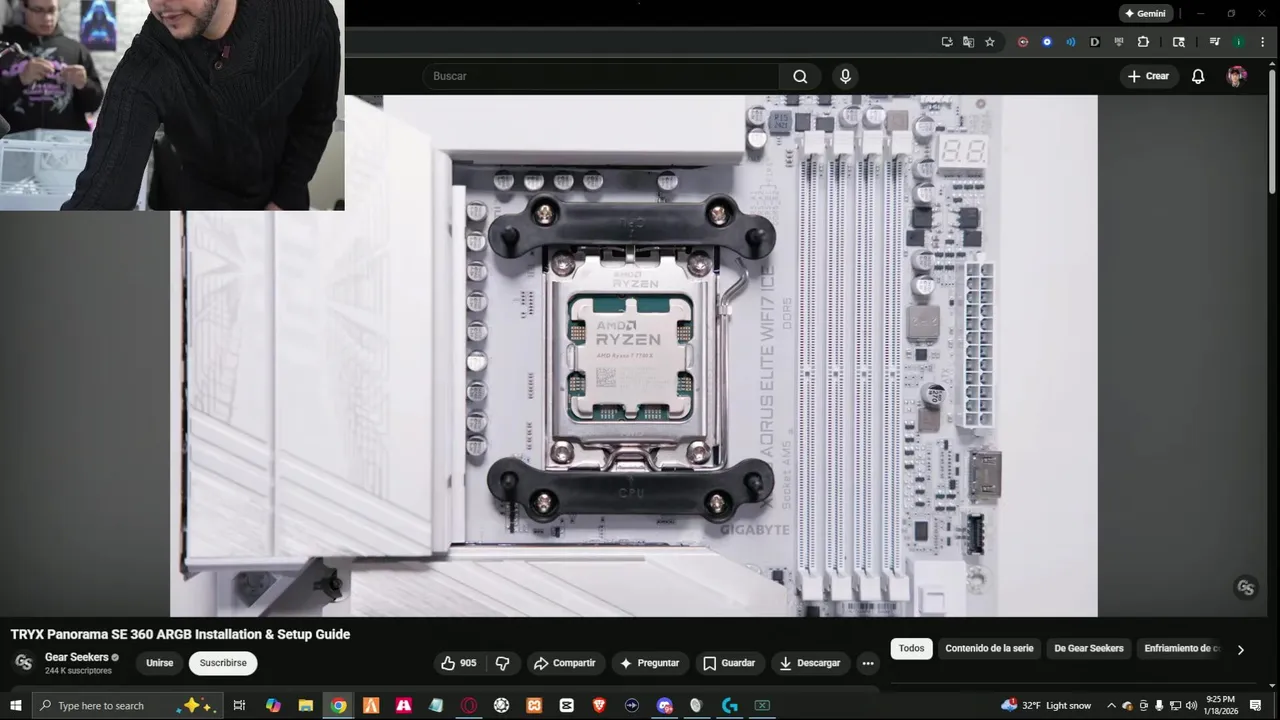Activate voice search microphone

(846, 76)
